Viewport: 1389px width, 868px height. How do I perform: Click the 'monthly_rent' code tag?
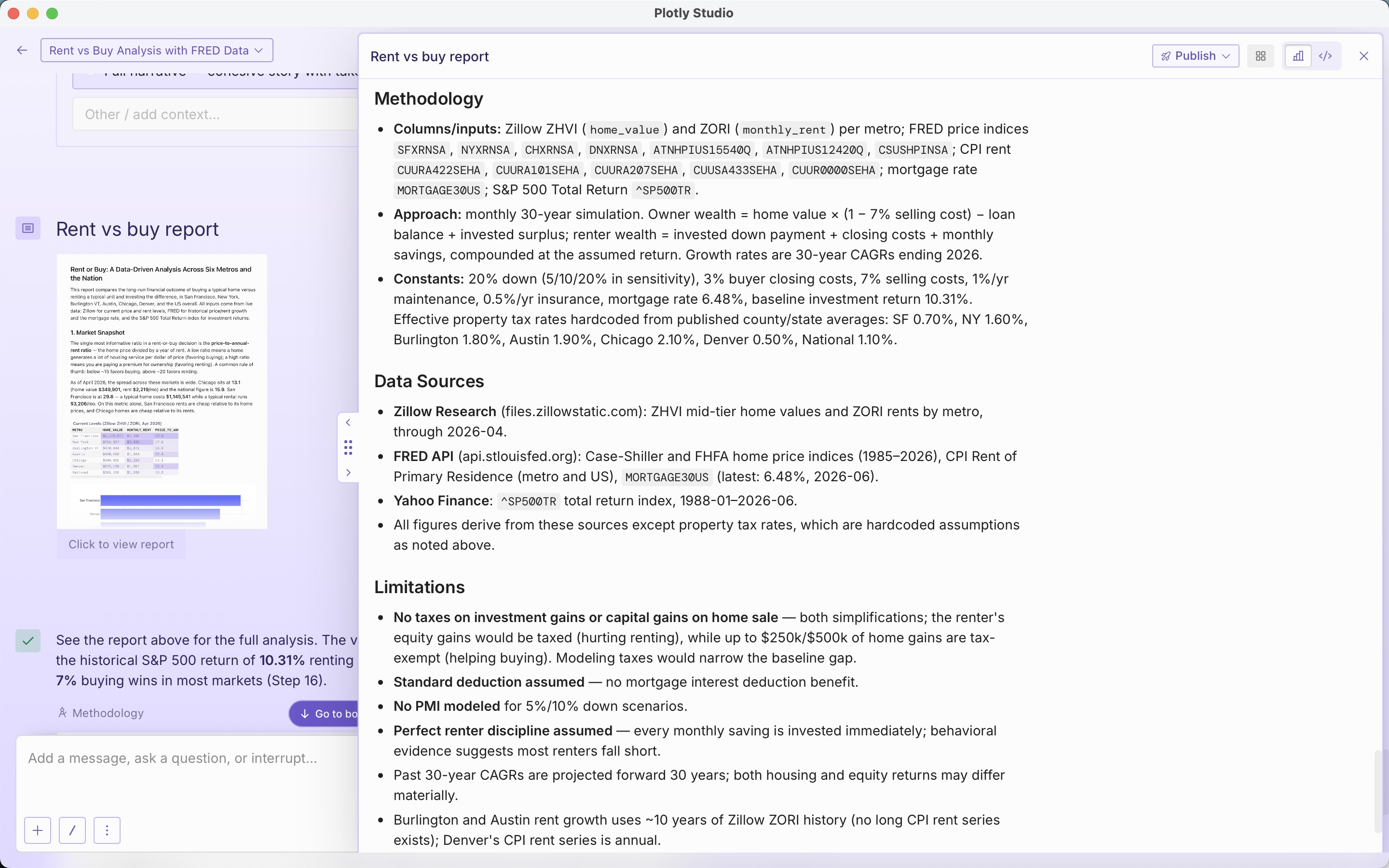pyautogui.click(x=784, y=130)
